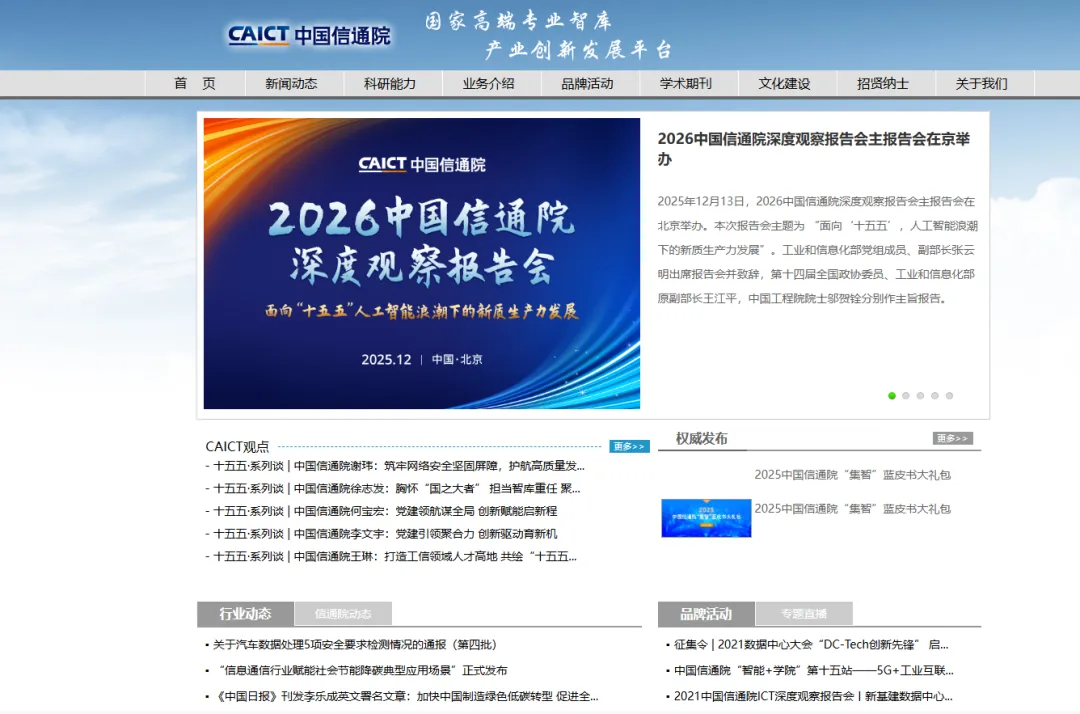Open article by 徐志发 胸怀国之大者
Image resolution: width=1080 pixels, height=714 pixels.
(x=397, y=488)
